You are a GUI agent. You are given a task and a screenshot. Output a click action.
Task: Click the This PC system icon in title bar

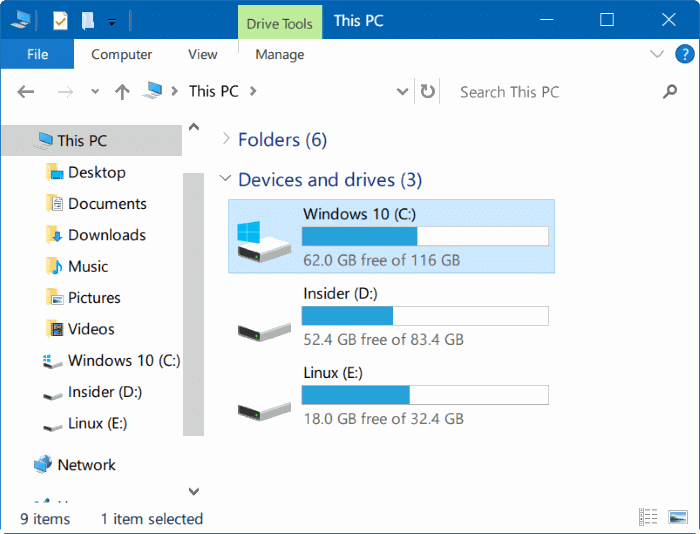(x=21, y=20)
